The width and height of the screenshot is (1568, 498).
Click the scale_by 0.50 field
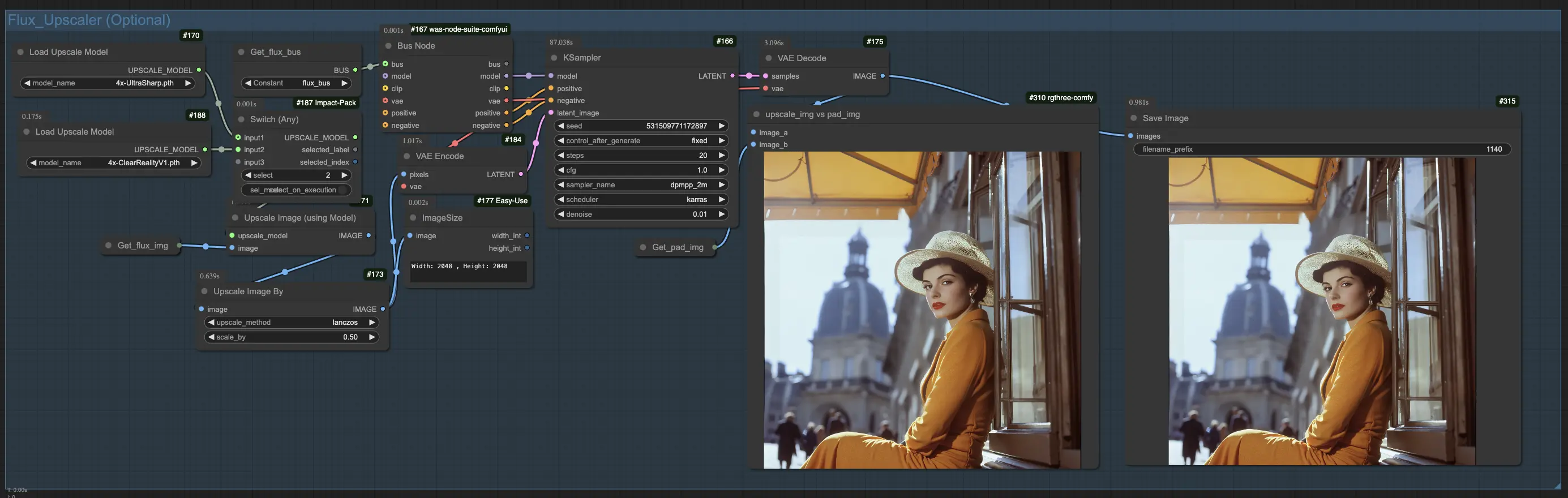point(292,337)
